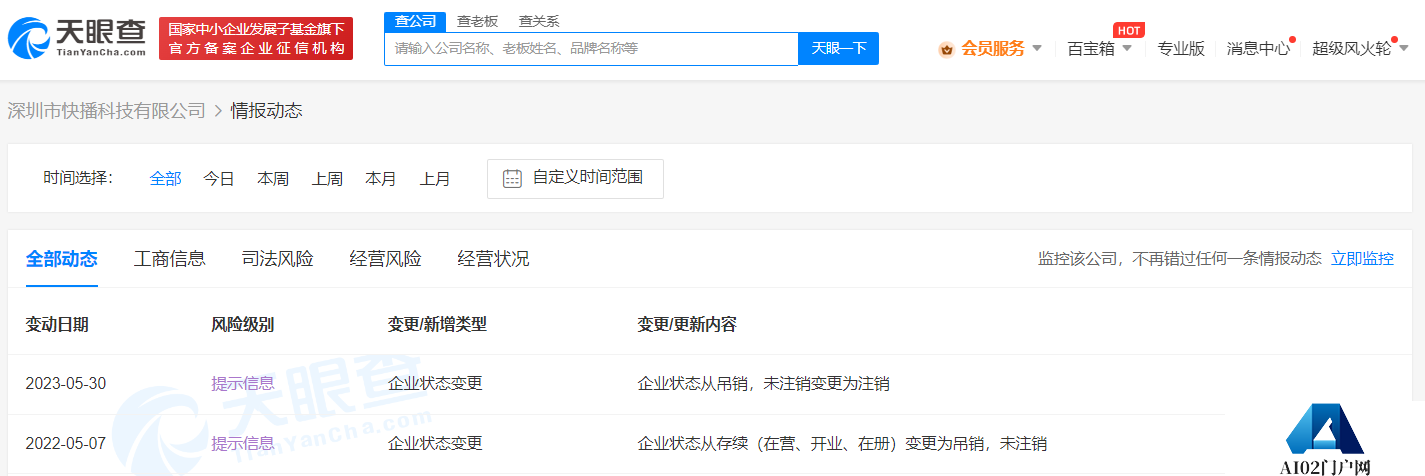1425x476 pixels.
Task: Select the date 2023-05-30
Action: (x=66, y=383)
